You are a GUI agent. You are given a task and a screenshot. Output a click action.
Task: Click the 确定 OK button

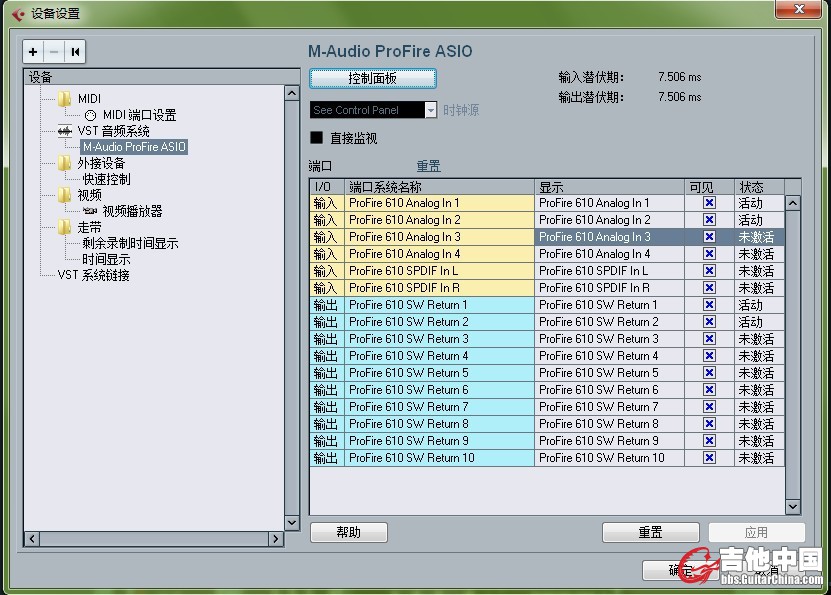680,570
